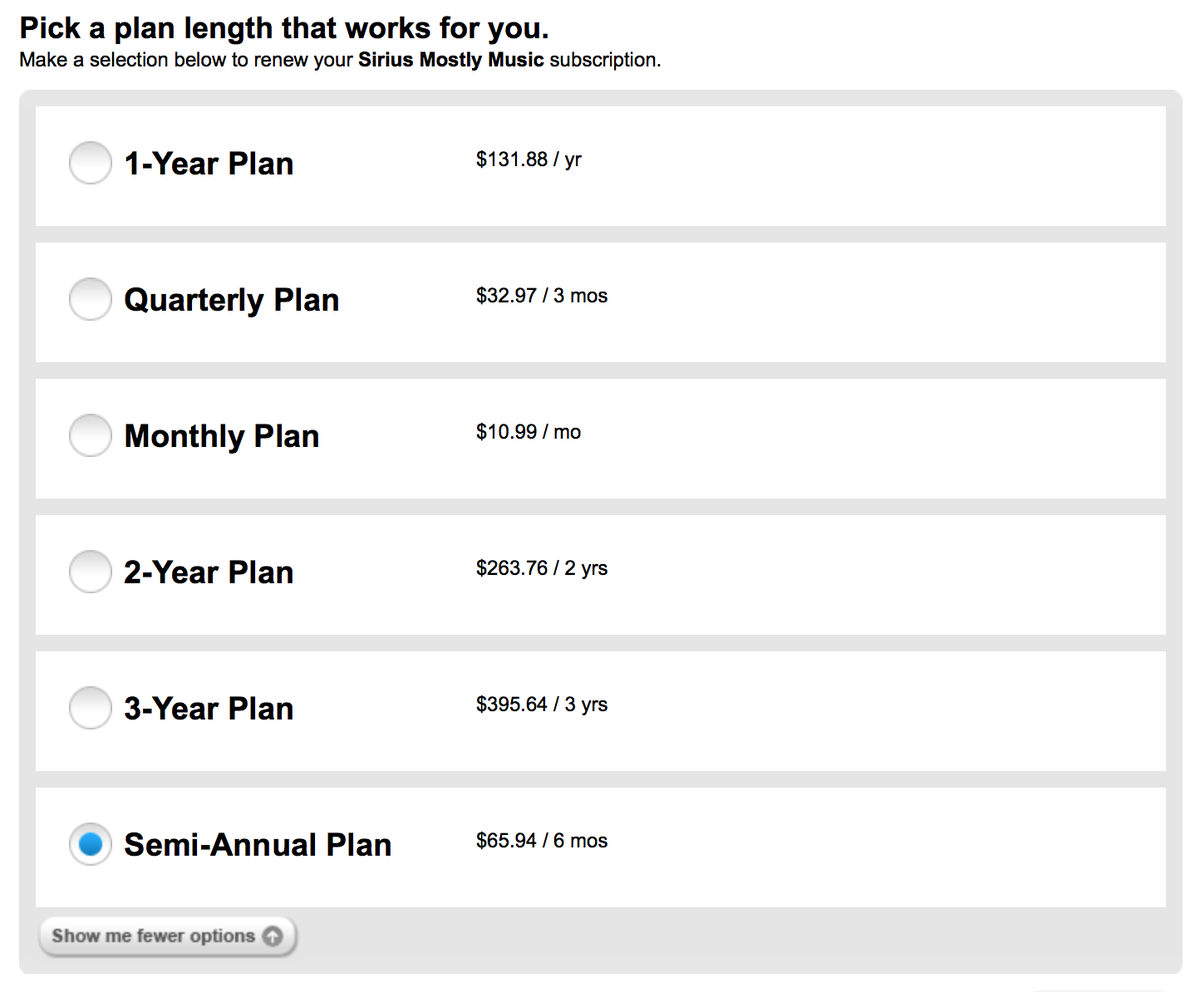Click the up-arrow icon on fewer options button
This screenshot has height=992, width=1200.
pyautogui.click(x=273, y=937)
